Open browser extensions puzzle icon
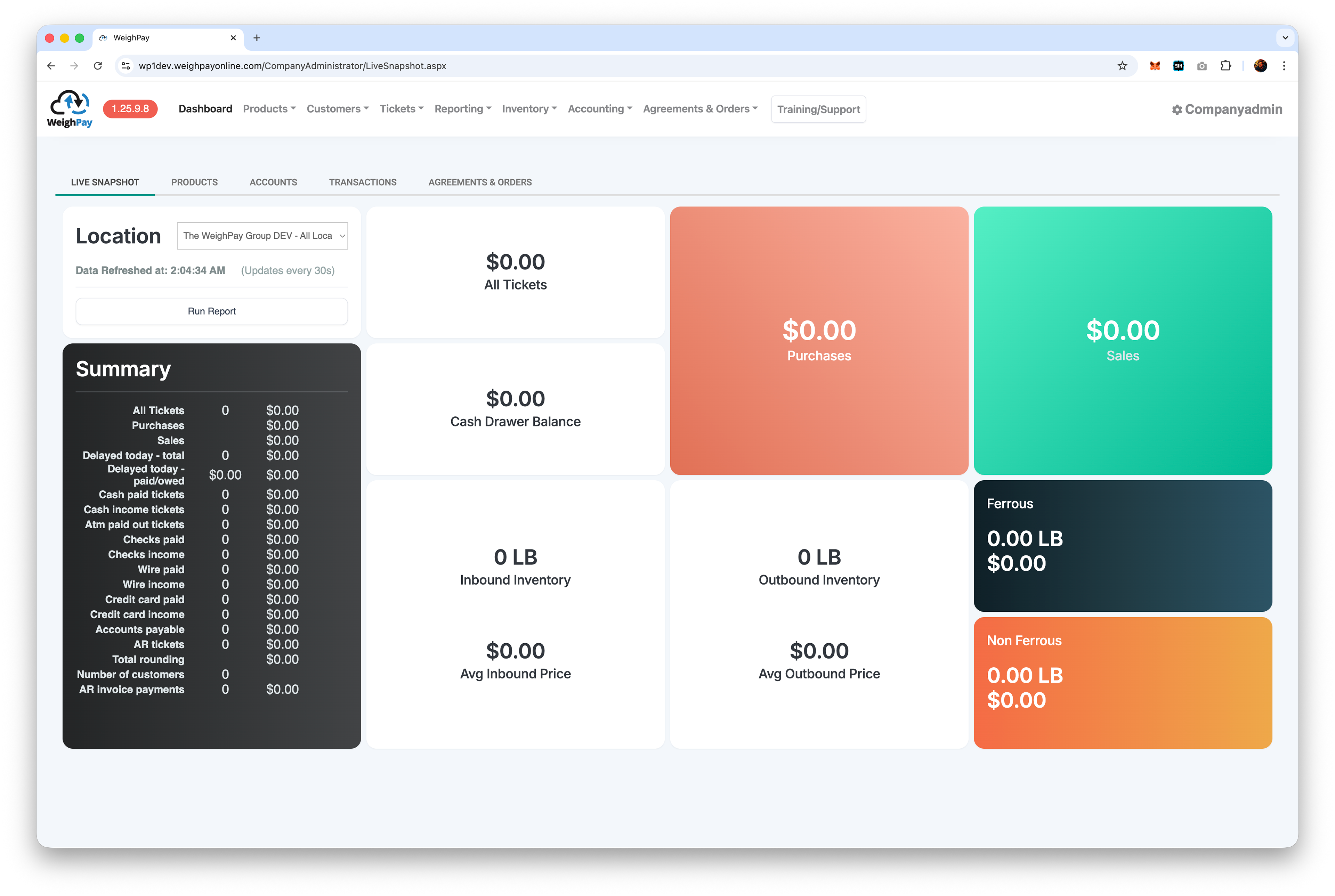1335x896 pixels. 1225,66
